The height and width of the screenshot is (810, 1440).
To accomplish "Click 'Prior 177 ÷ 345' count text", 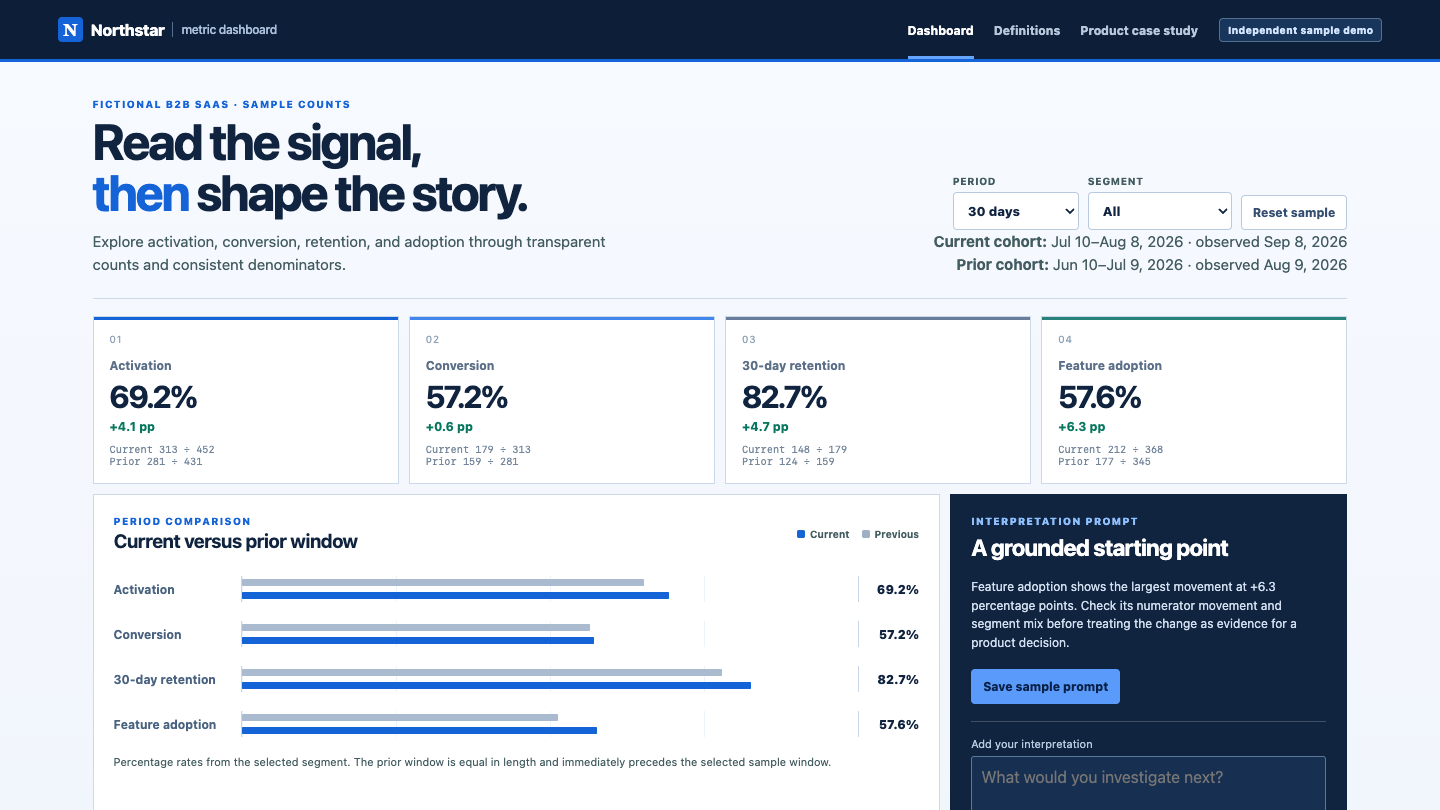I will [x=1104, y=462].
